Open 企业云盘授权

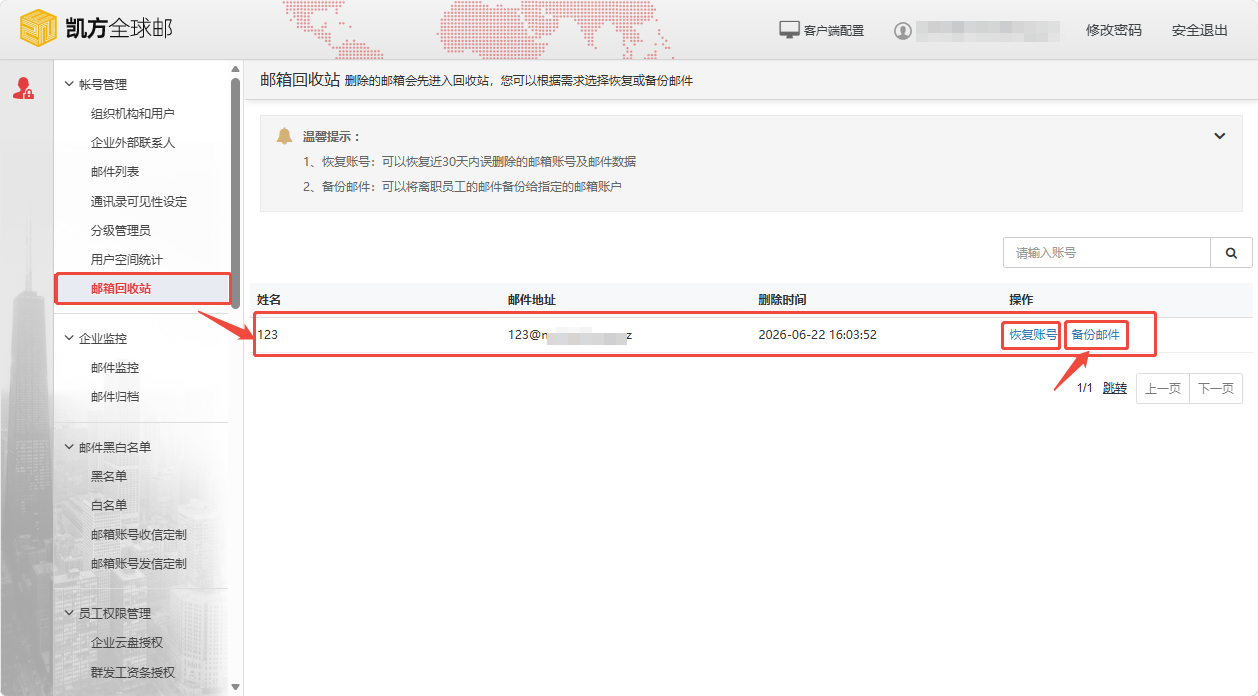click(127, 643)
